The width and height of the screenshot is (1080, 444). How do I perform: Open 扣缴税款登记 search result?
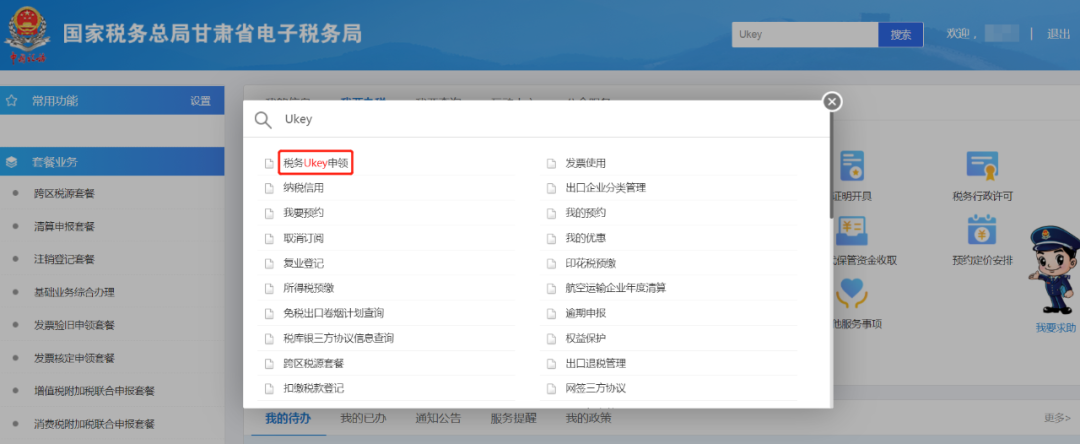[x=313, y=388]
